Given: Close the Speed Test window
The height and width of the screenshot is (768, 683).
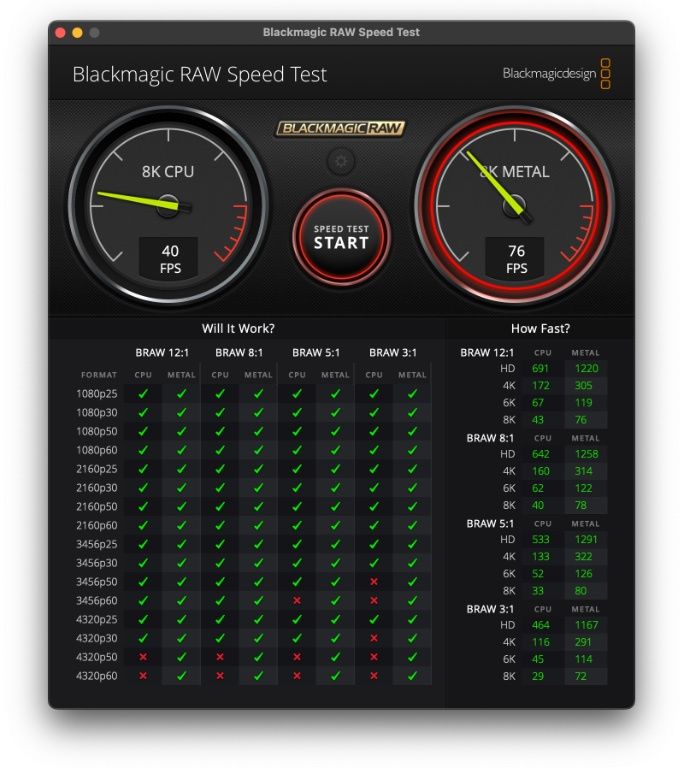Looking at the screenshot, I should click(61, 33).
